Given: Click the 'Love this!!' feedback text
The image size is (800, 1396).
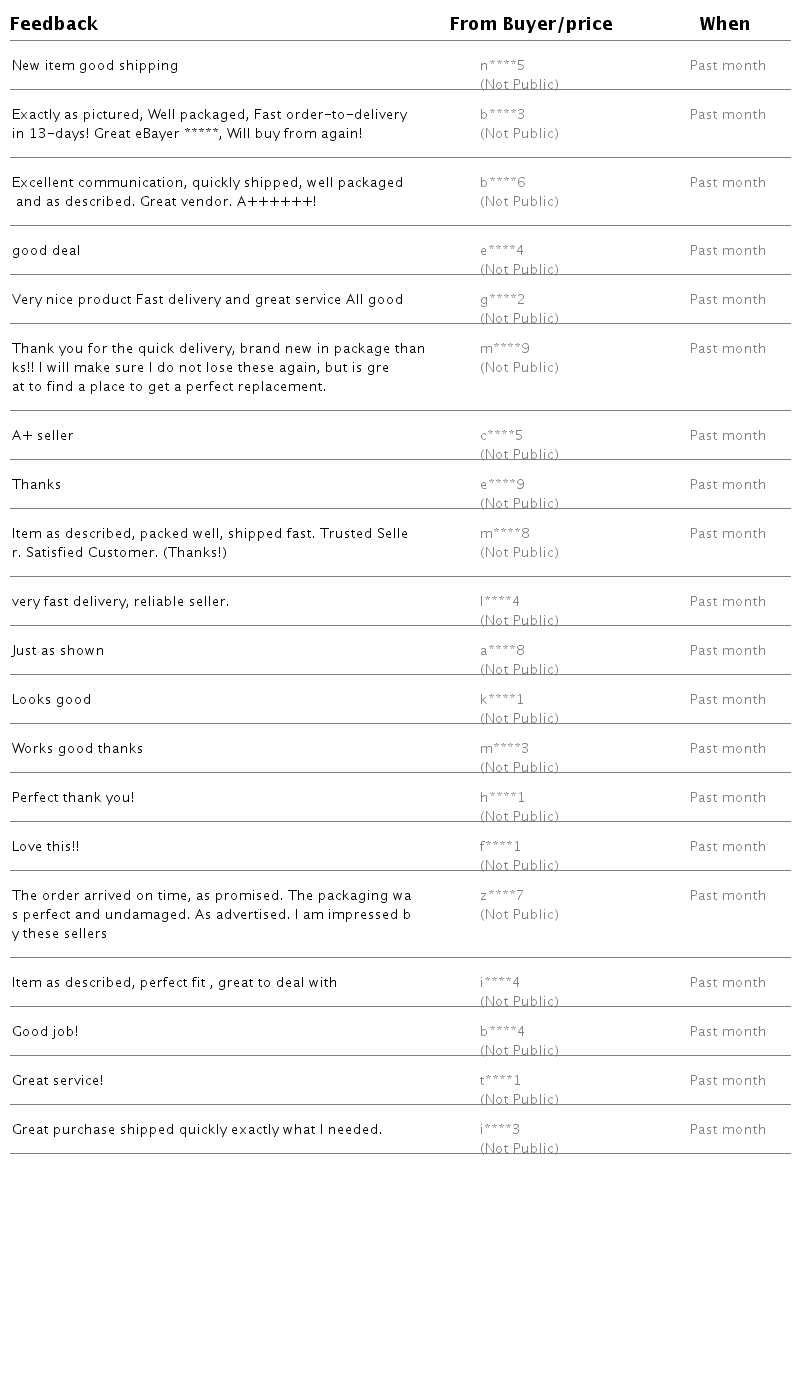Looking at the screenshot, I should (x=45, y=847).
